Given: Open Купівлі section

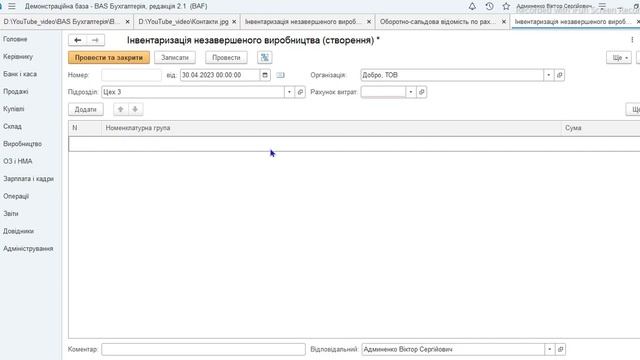Looking at the screenshot, I should [13, 109].
